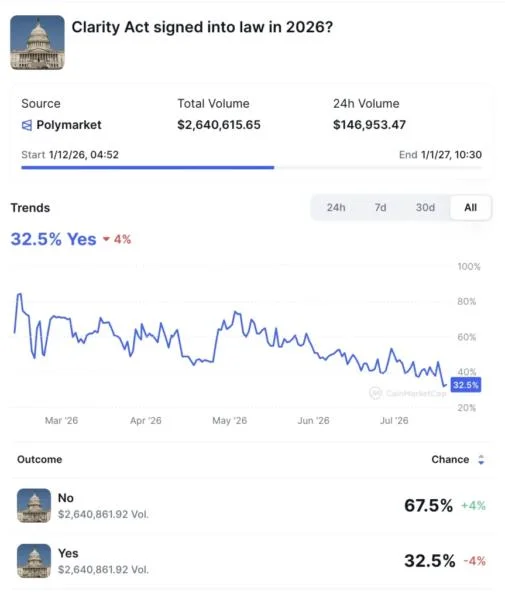This screenshot has width=505, height=600.
Task: Click the Polymarket logo icon
Action: pos(27,125)
